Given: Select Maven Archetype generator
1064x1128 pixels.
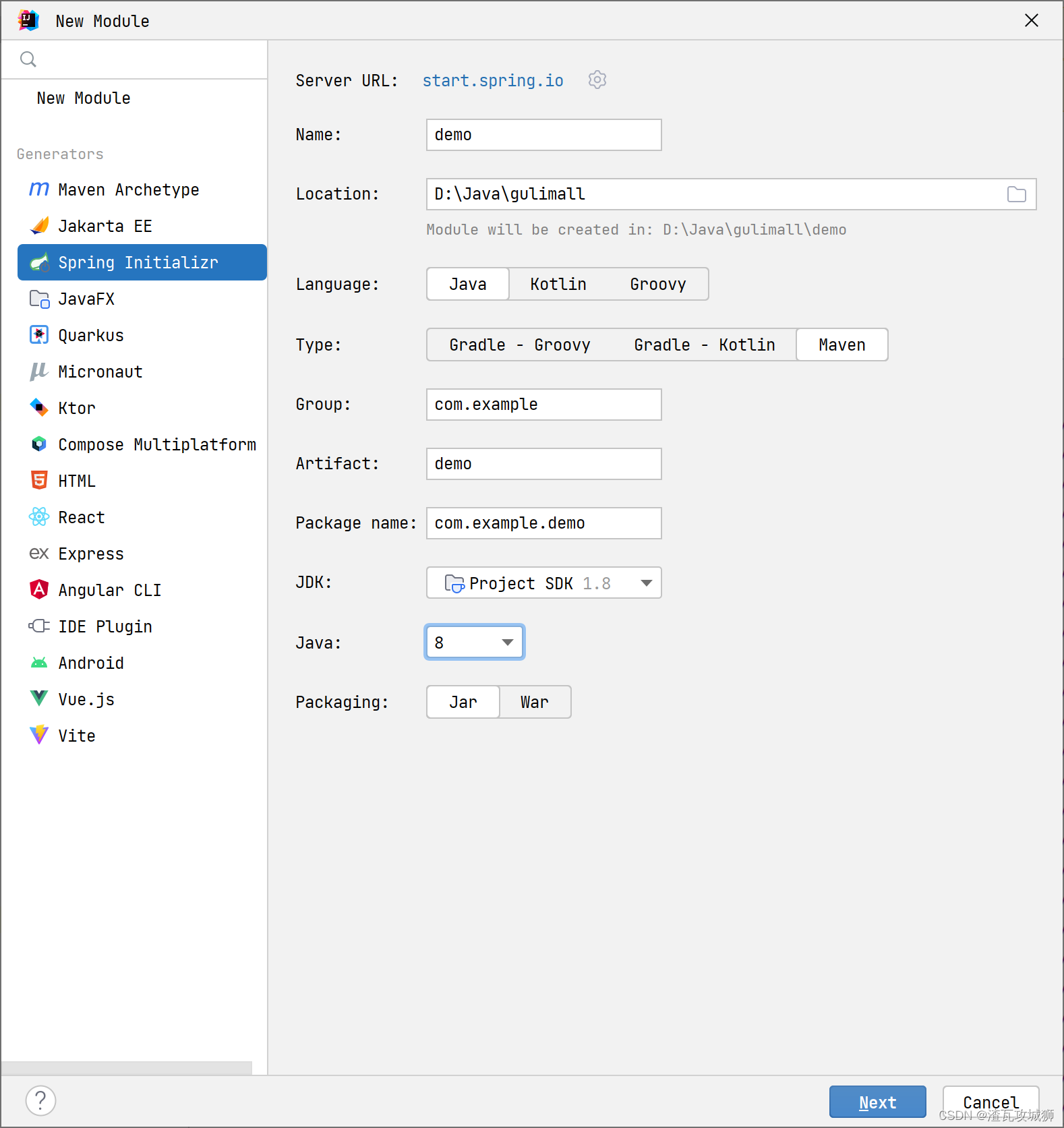Looking at the screenshot, I should [142, 189].
